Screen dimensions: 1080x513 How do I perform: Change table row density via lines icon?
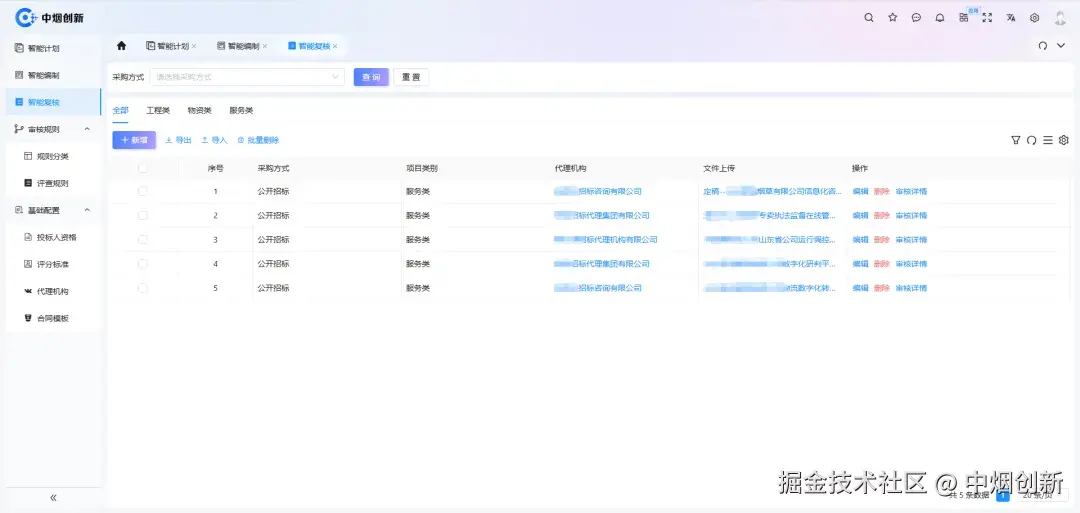click(1048, 140)
